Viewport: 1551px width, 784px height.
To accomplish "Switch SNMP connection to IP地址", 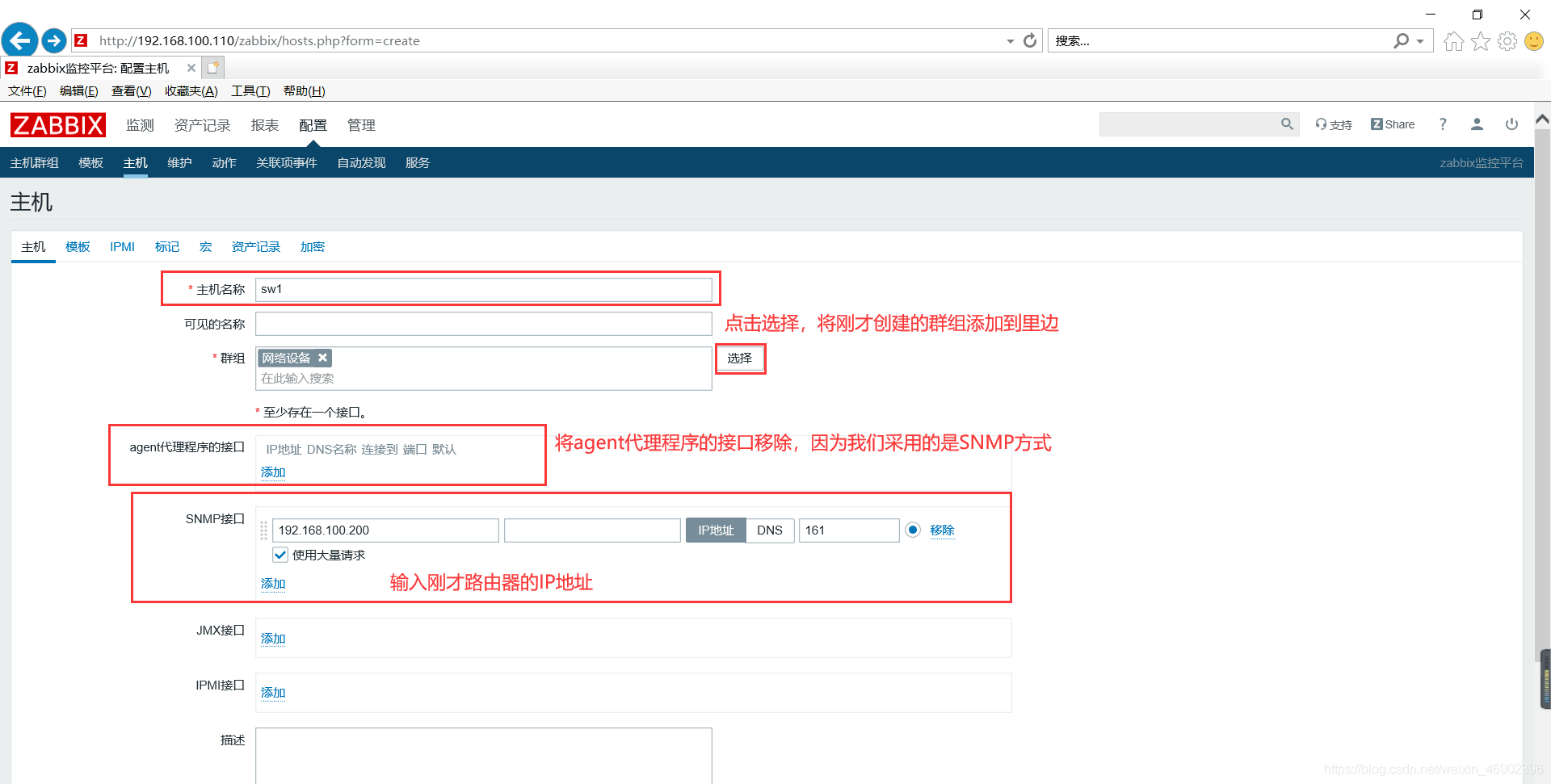I will (x=716, y=530).
